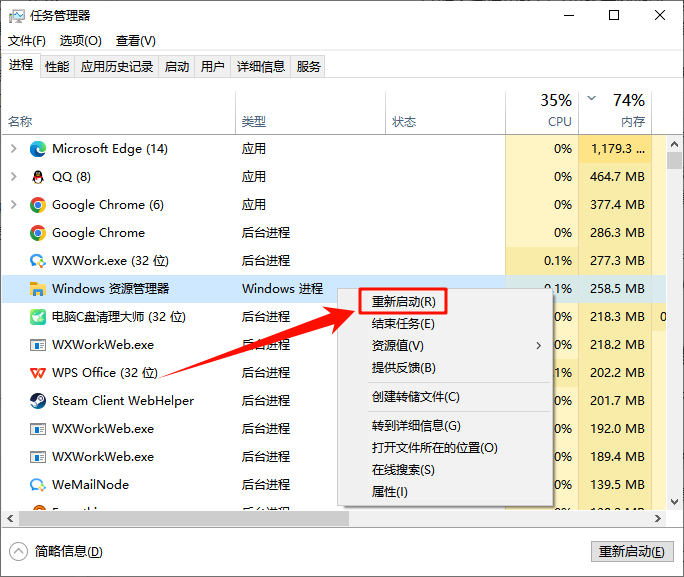This screenshot has width=684, height=577.
Task: Switch to the 用户 tab
Action: 212,67
